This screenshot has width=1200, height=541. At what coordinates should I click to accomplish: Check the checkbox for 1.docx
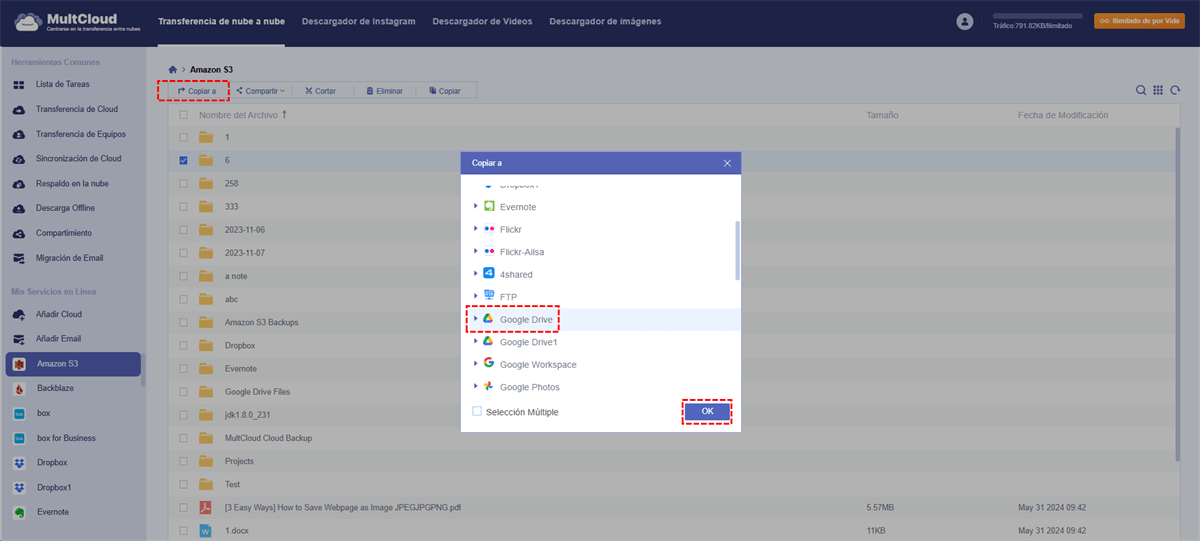[x=183, y=531]
